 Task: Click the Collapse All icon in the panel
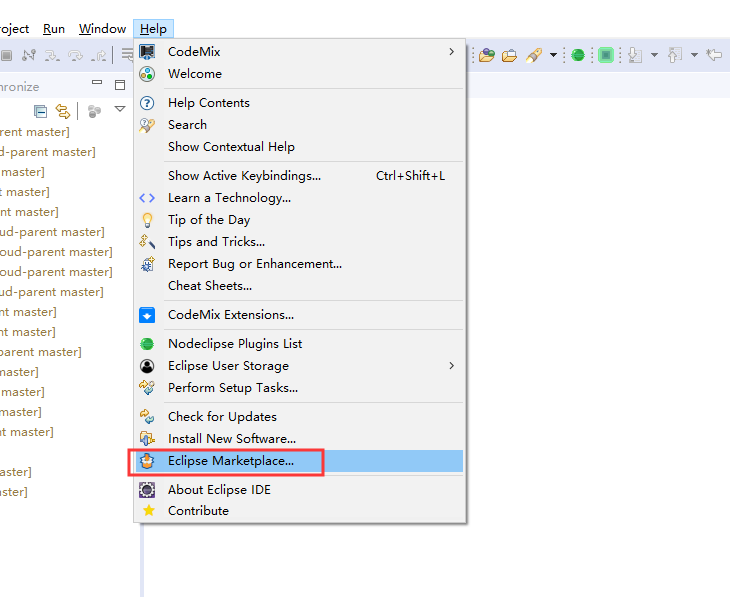coord(41,111)
